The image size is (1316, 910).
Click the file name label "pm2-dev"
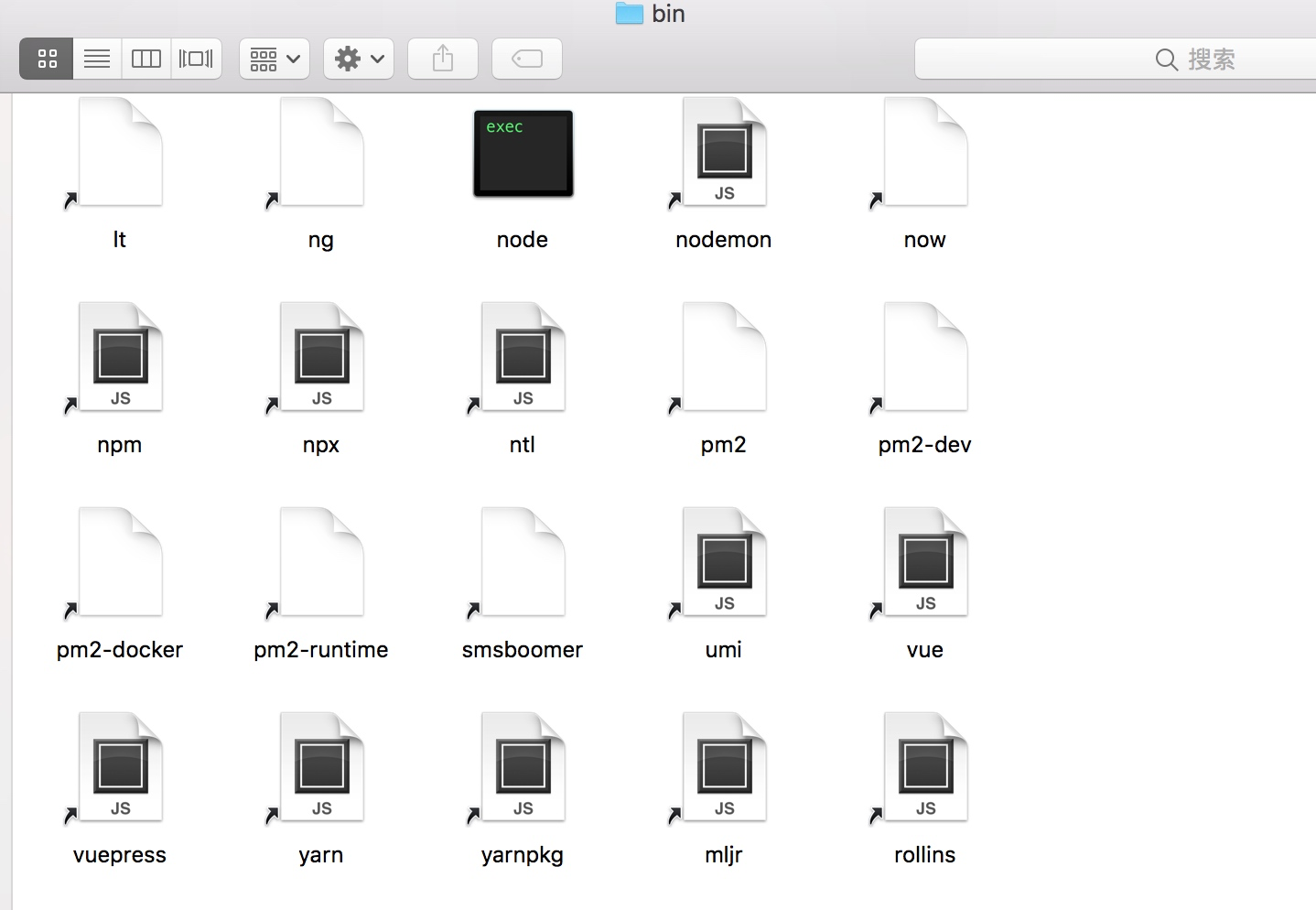(925, 445)
